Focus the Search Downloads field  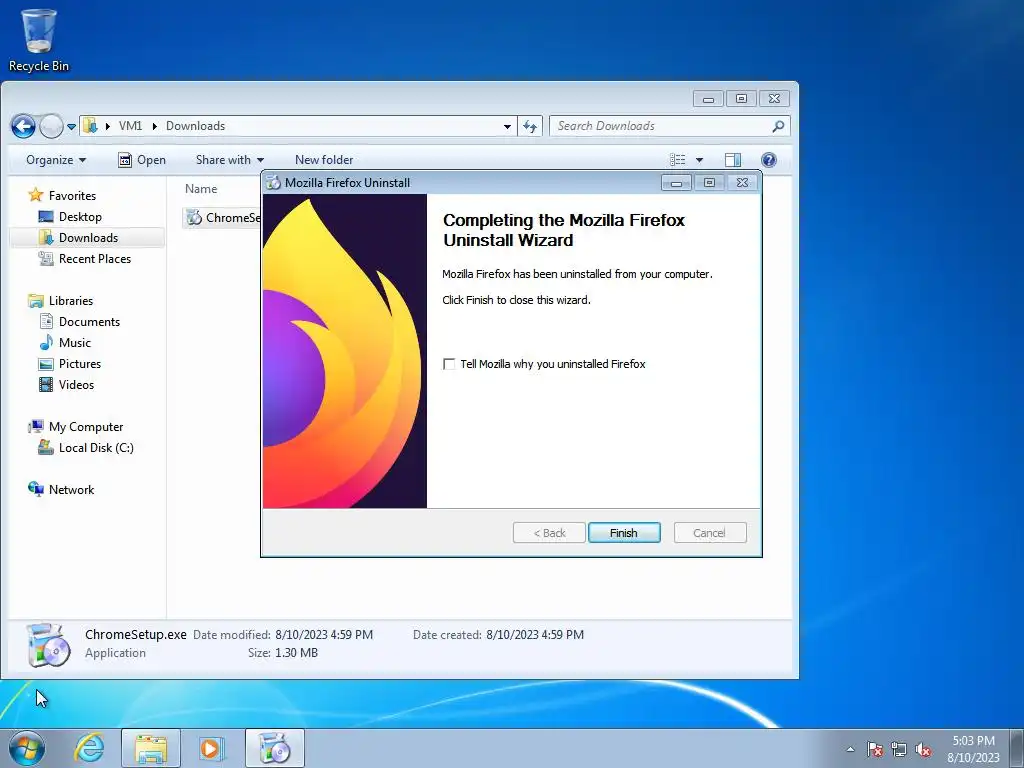(661, 126)
